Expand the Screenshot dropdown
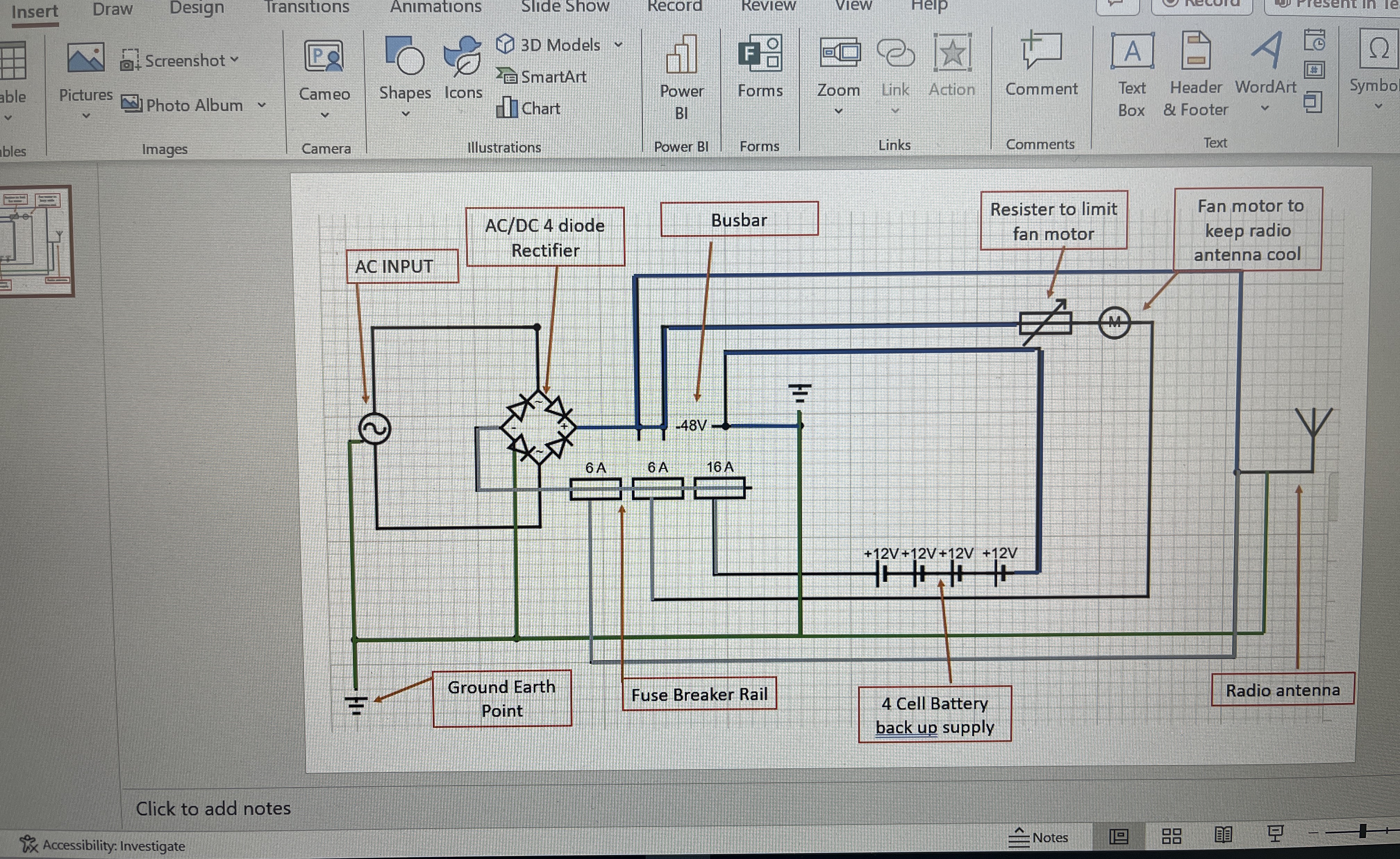1400x859 pixels. pos(235,59)
